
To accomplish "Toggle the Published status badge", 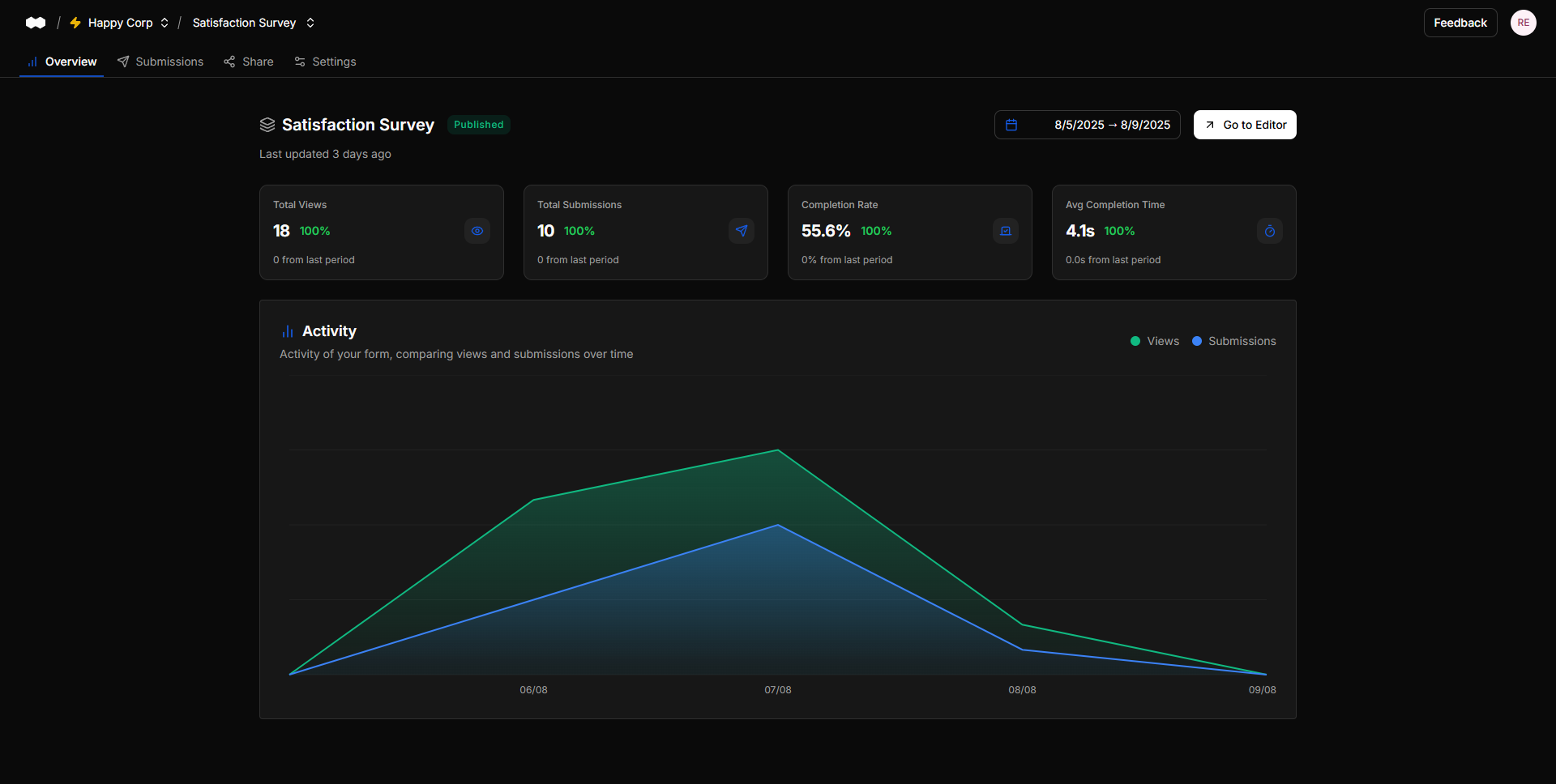I will pos(478,125).
